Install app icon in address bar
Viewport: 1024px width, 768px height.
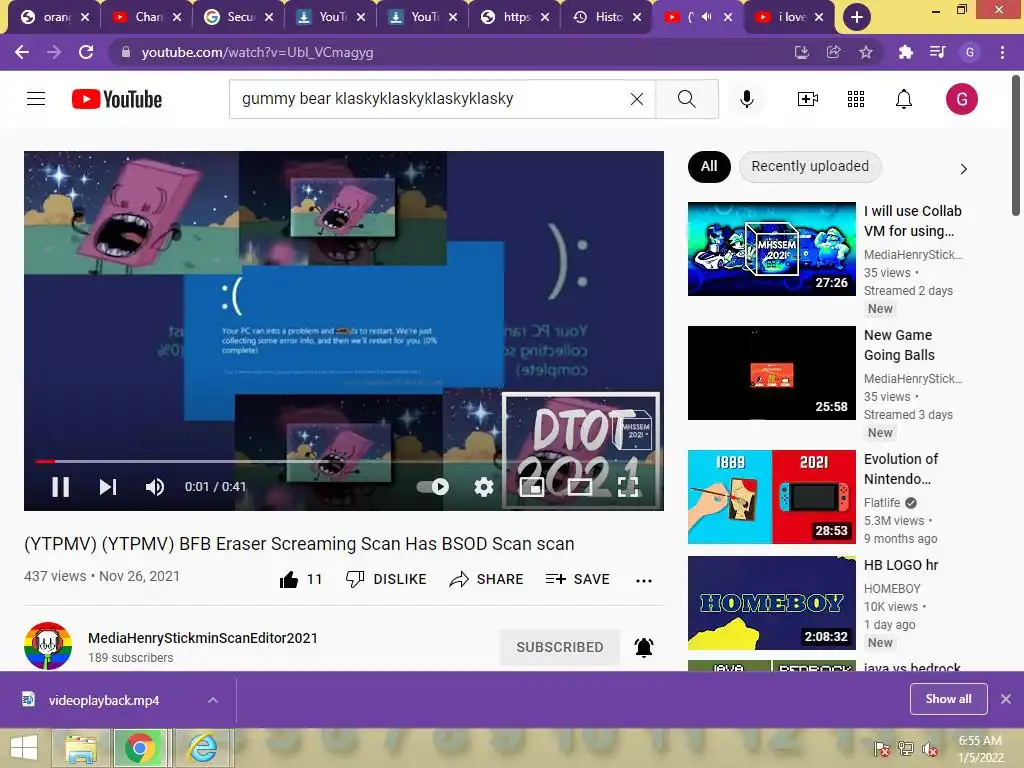pyautogui.click(x=801, y=52)
